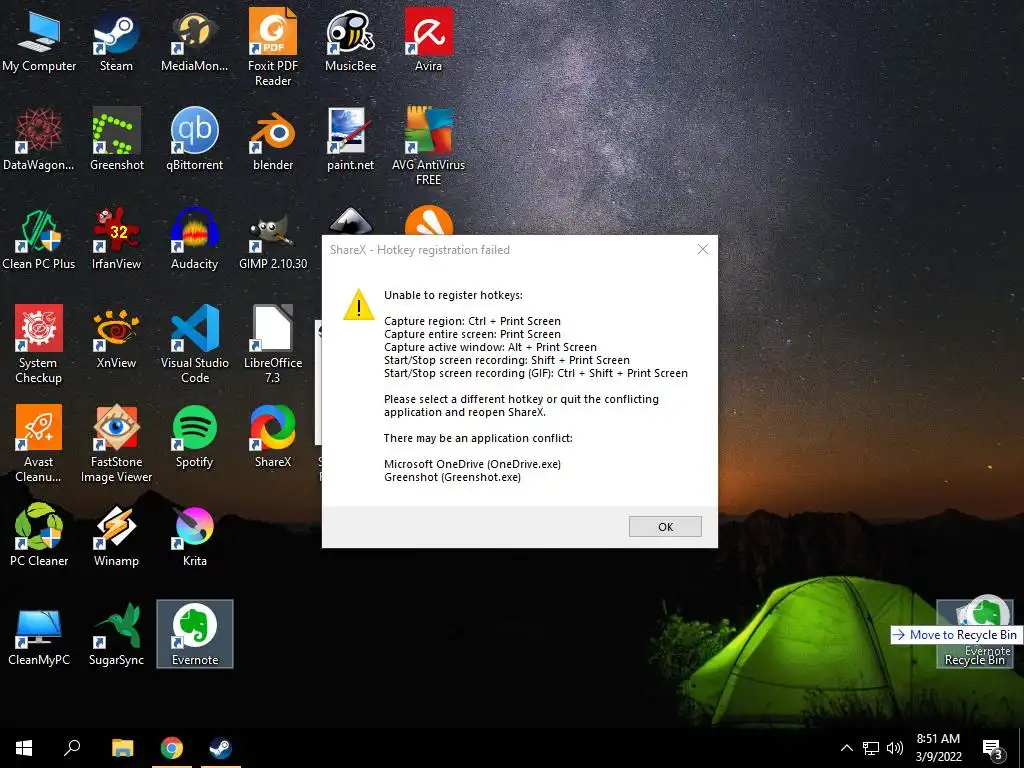Select the paint.net desktop shortcut

(x=351, y=140)
